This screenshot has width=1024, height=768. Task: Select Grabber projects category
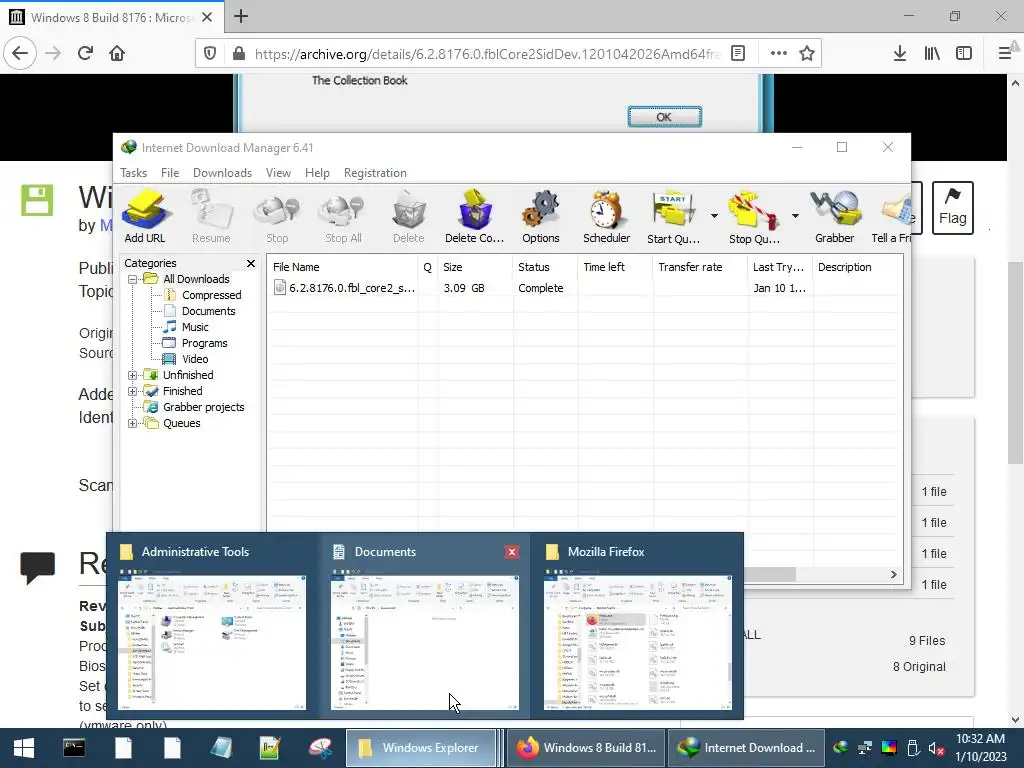pyautogui.click(x=203, y=407)
